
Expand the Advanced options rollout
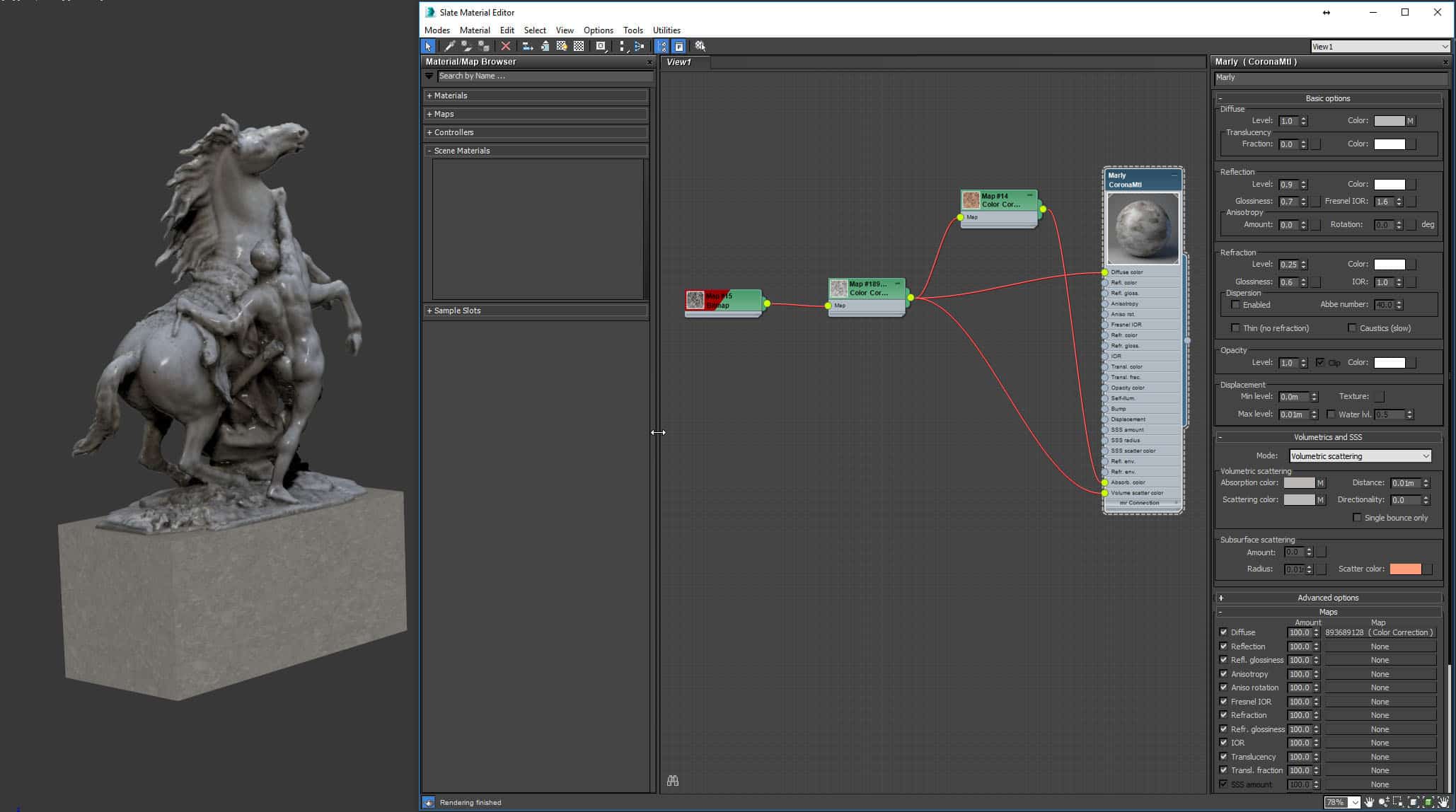(x=1328, y=598)
